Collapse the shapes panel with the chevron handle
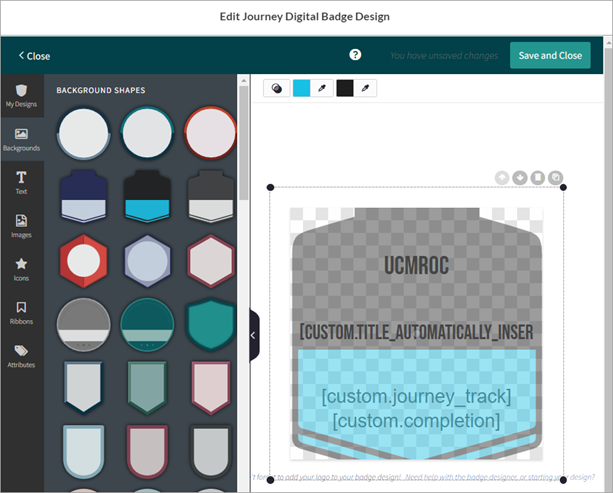Viewport: 613px width, 493px height. click(253, 336)
